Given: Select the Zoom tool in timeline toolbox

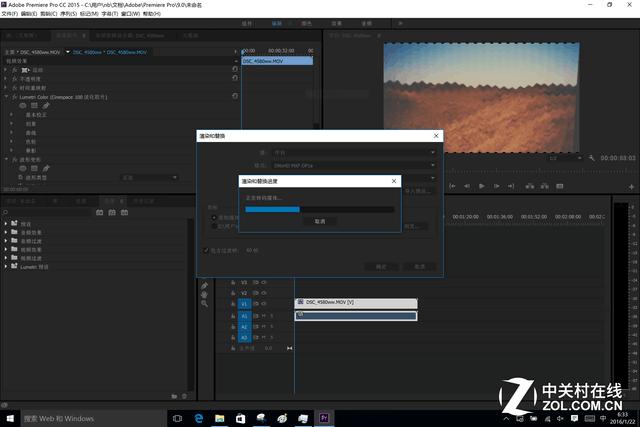Looking at the screenshot, I should (x=204, y=304).
